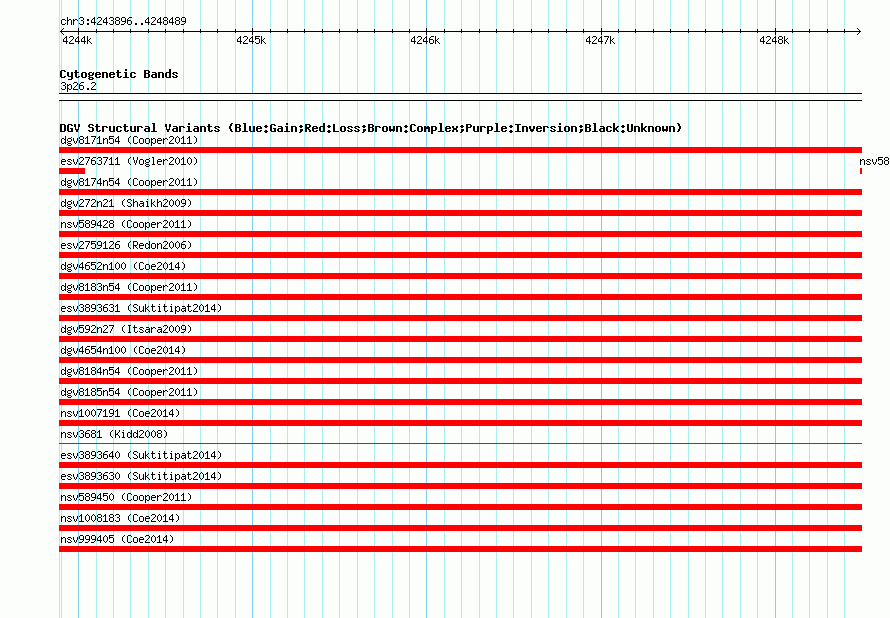Open nsv589428 (Cooper2011) variant details

[x=126, y=224]
